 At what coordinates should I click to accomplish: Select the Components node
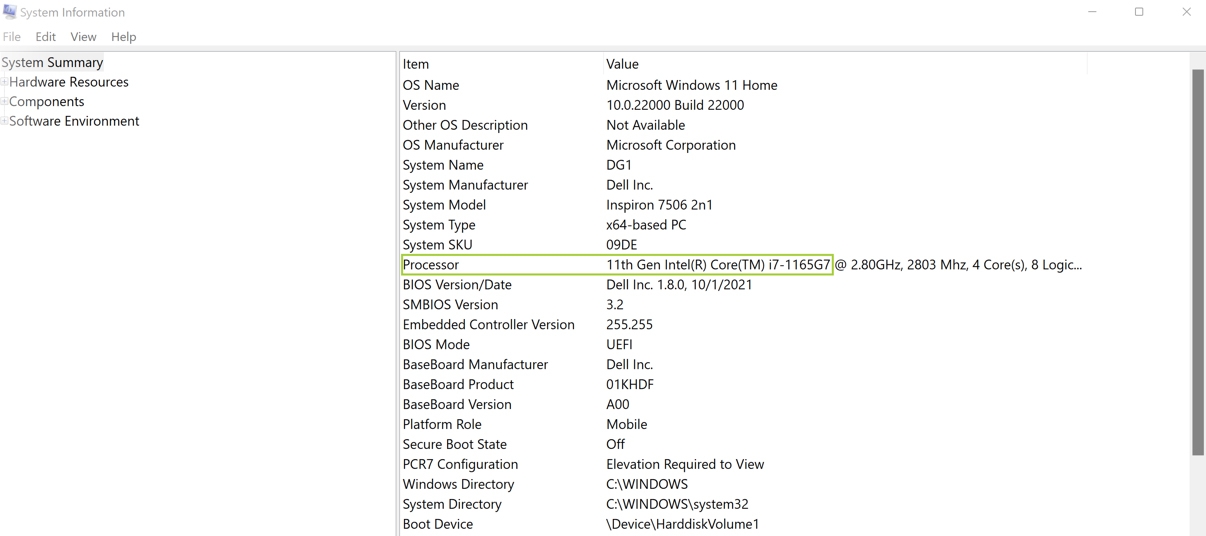tap(47, 101)
